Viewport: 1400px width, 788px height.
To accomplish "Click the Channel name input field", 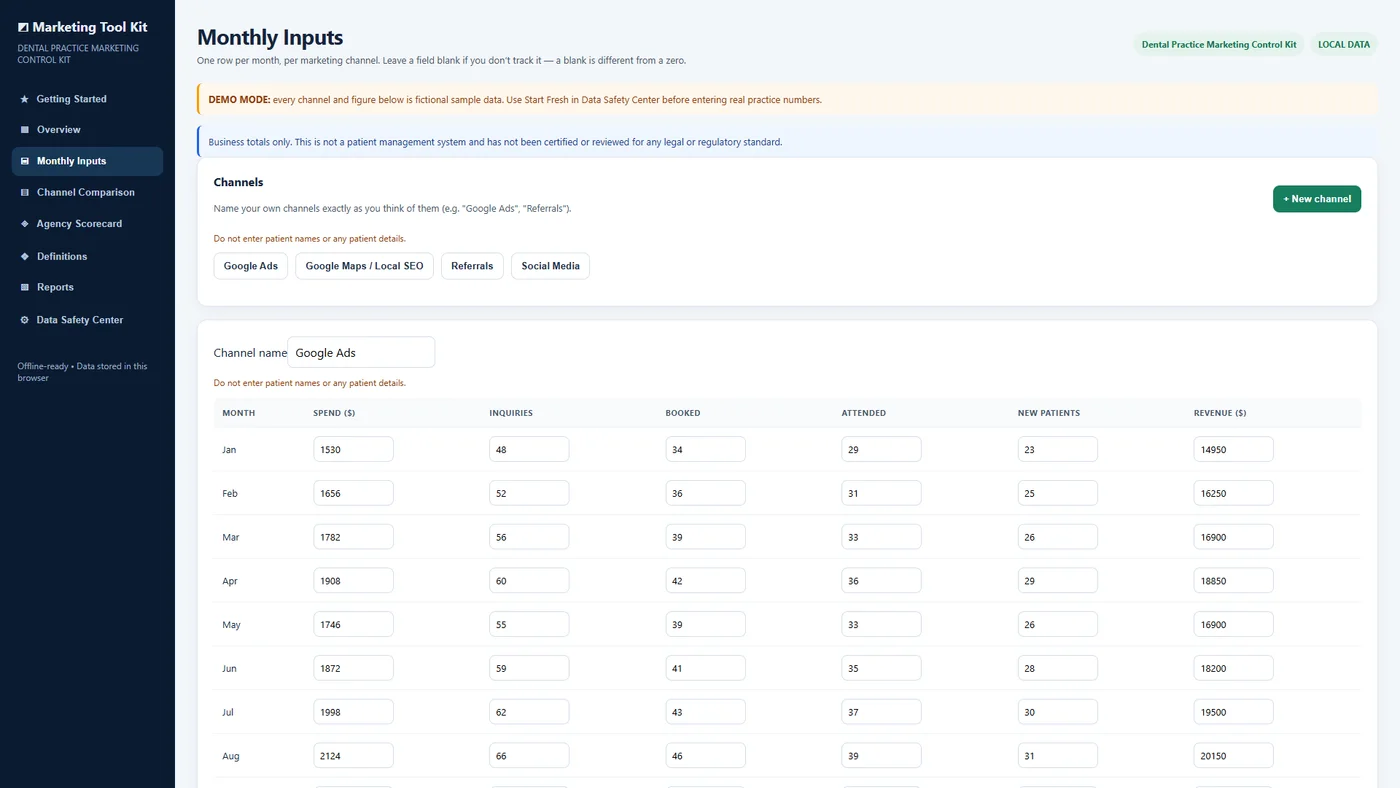I will pyautogui.click(x=361, y=353).
